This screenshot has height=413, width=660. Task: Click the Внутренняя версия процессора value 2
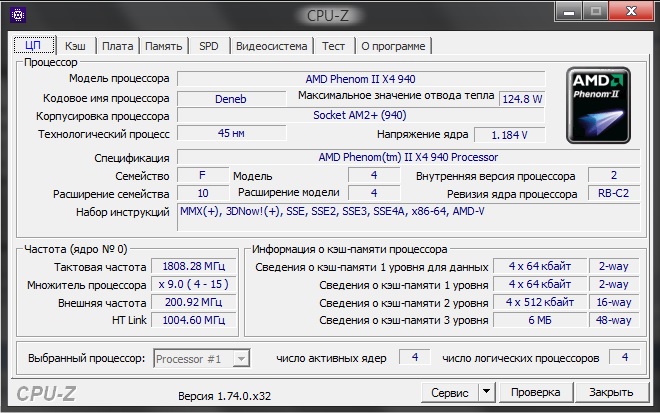click(614, 175)
